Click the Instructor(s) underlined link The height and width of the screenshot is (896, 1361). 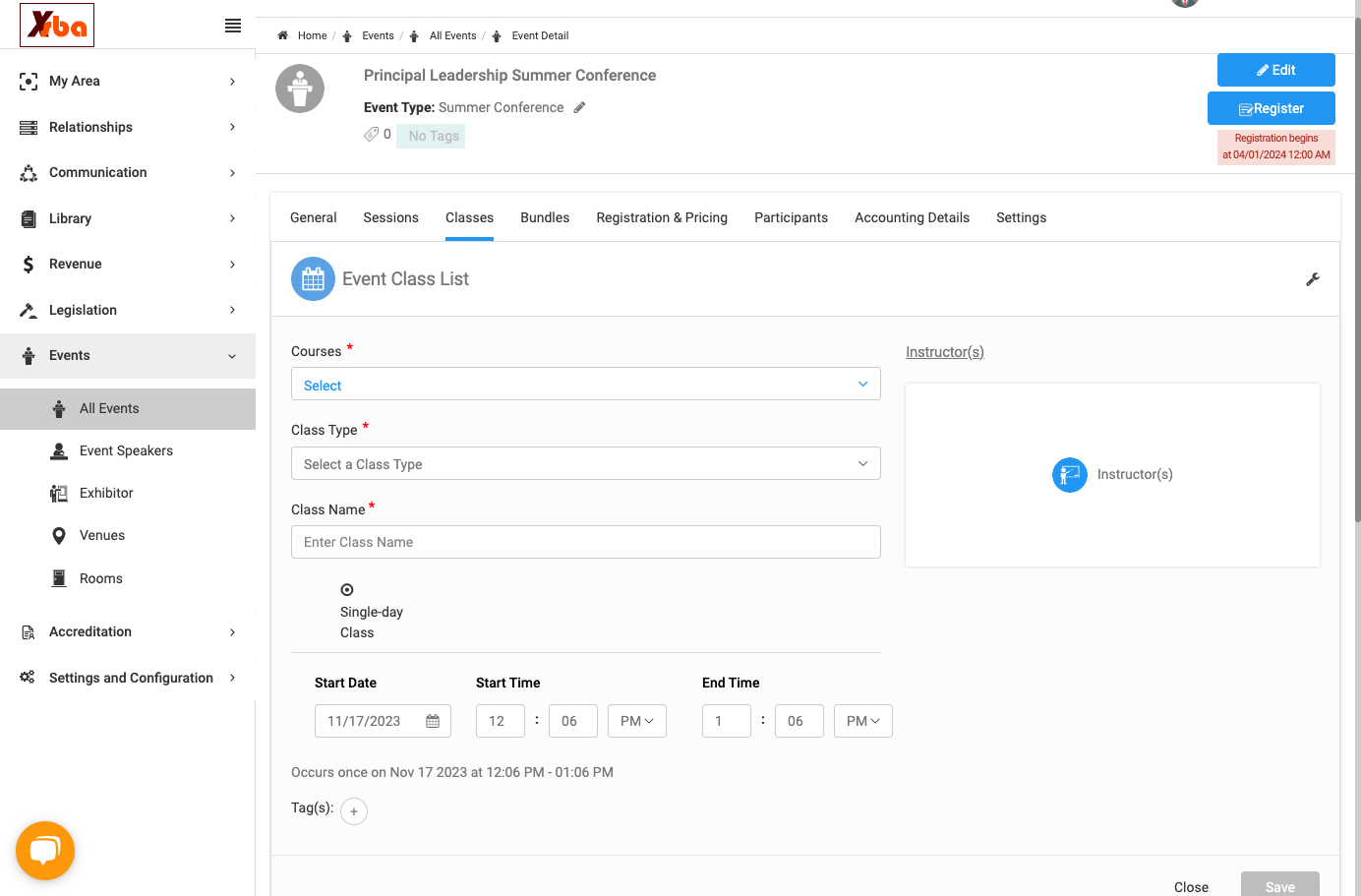tap(945, 352)
